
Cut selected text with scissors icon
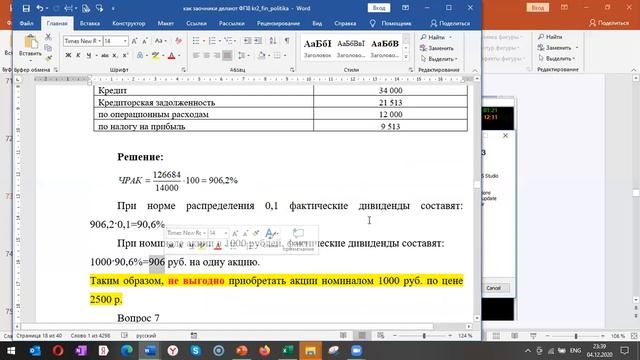[48, 37]
